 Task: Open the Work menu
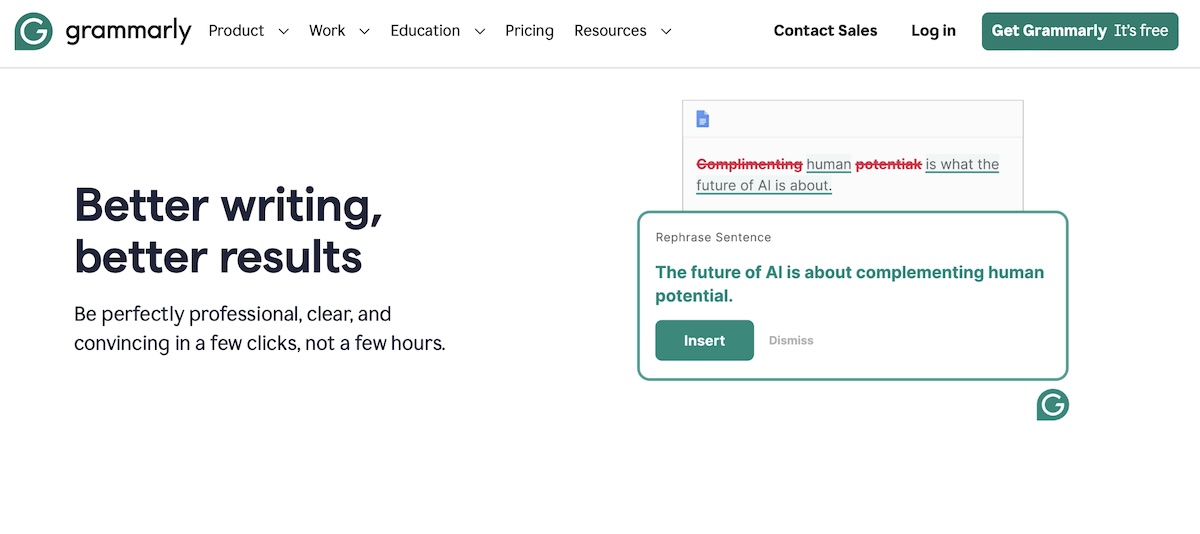(327, 31)
